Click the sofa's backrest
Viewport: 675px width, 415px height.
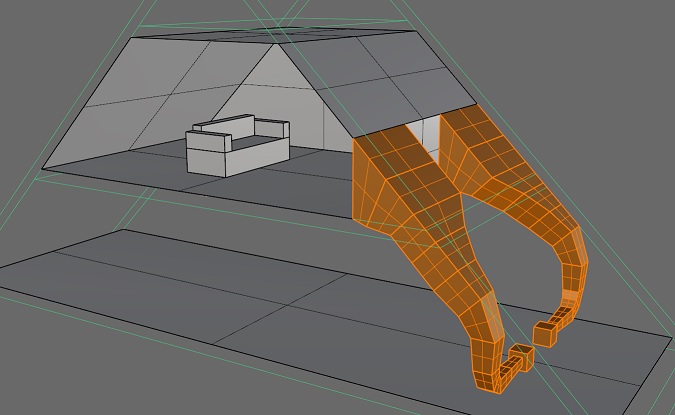238,127
